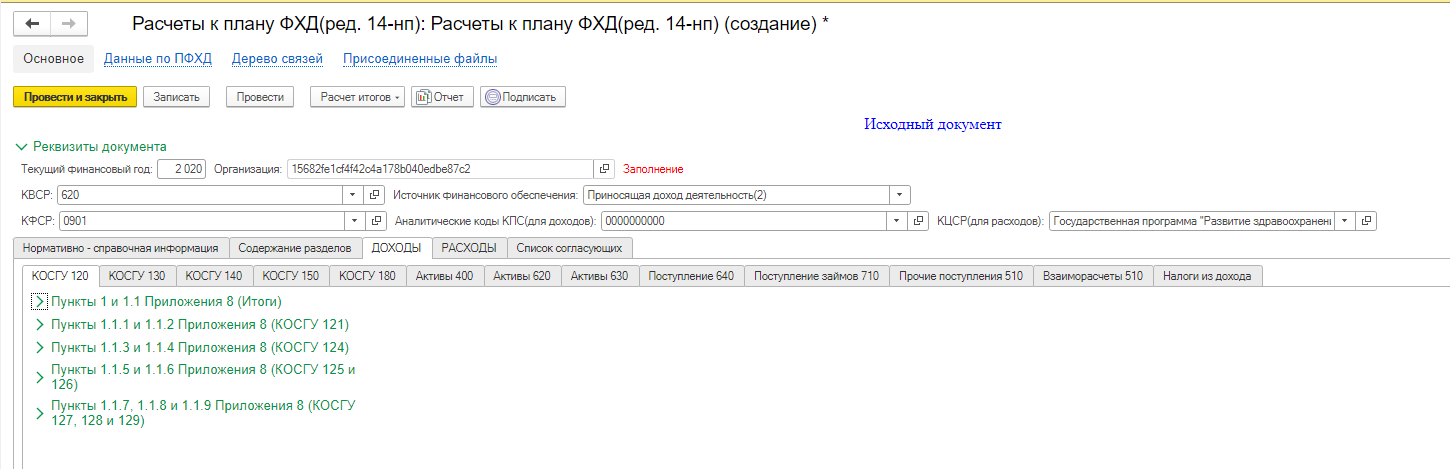Sign the document with Подписать button
This screenshot has width=1450, height=469.
tap(523, 97)
